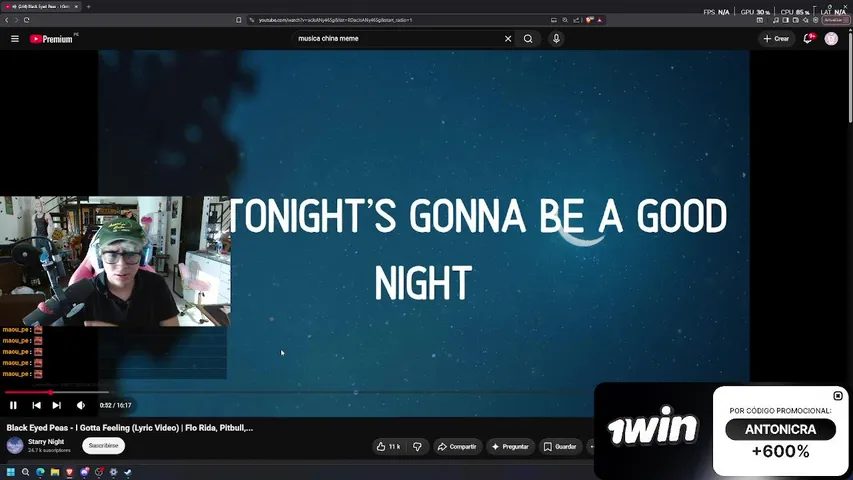Go to YouTube Premium home logo
The width and height of the screenshot is (853, 480).
coord(51,39)
